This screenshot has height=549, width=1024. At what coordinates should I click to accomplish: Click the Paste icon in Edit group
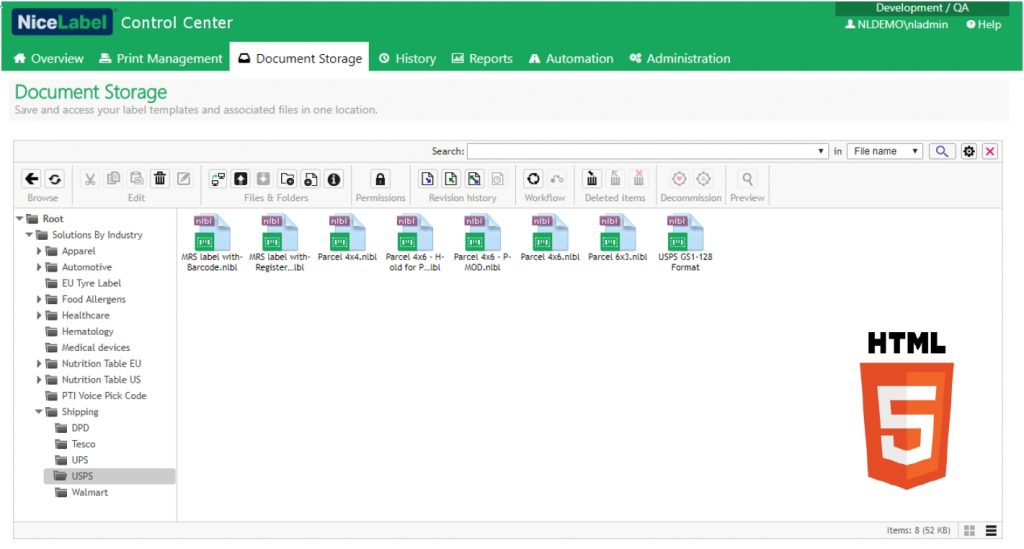click(136, 179)
